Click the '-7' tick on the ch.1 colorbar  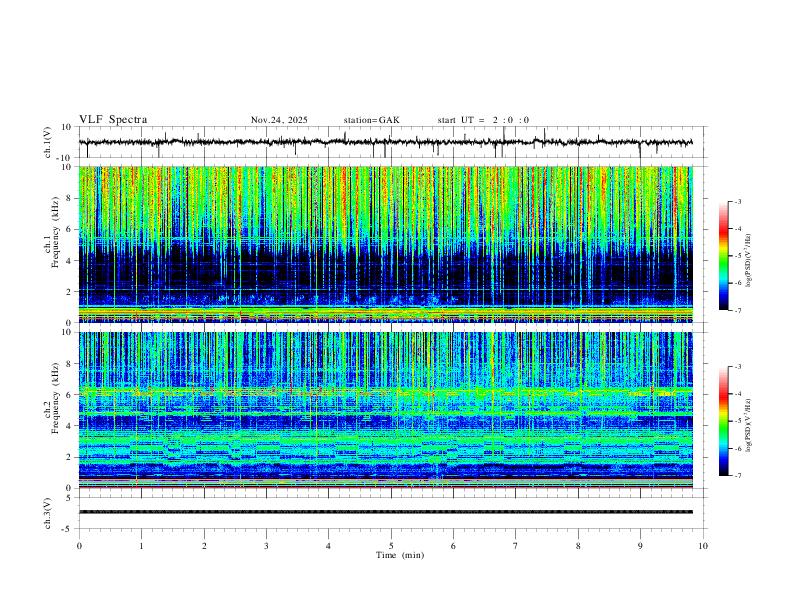point(738,311)
